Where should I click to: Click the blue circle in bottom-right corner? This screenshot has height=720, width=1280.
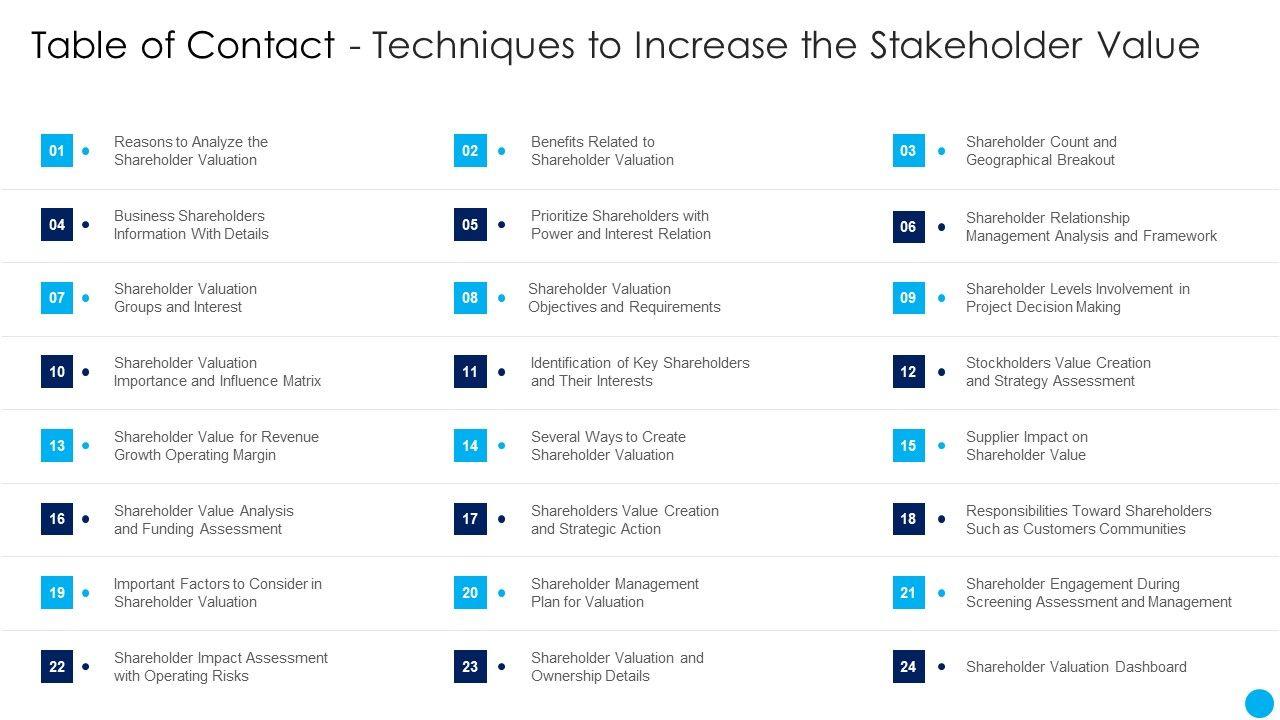(x=1259, y=702)
